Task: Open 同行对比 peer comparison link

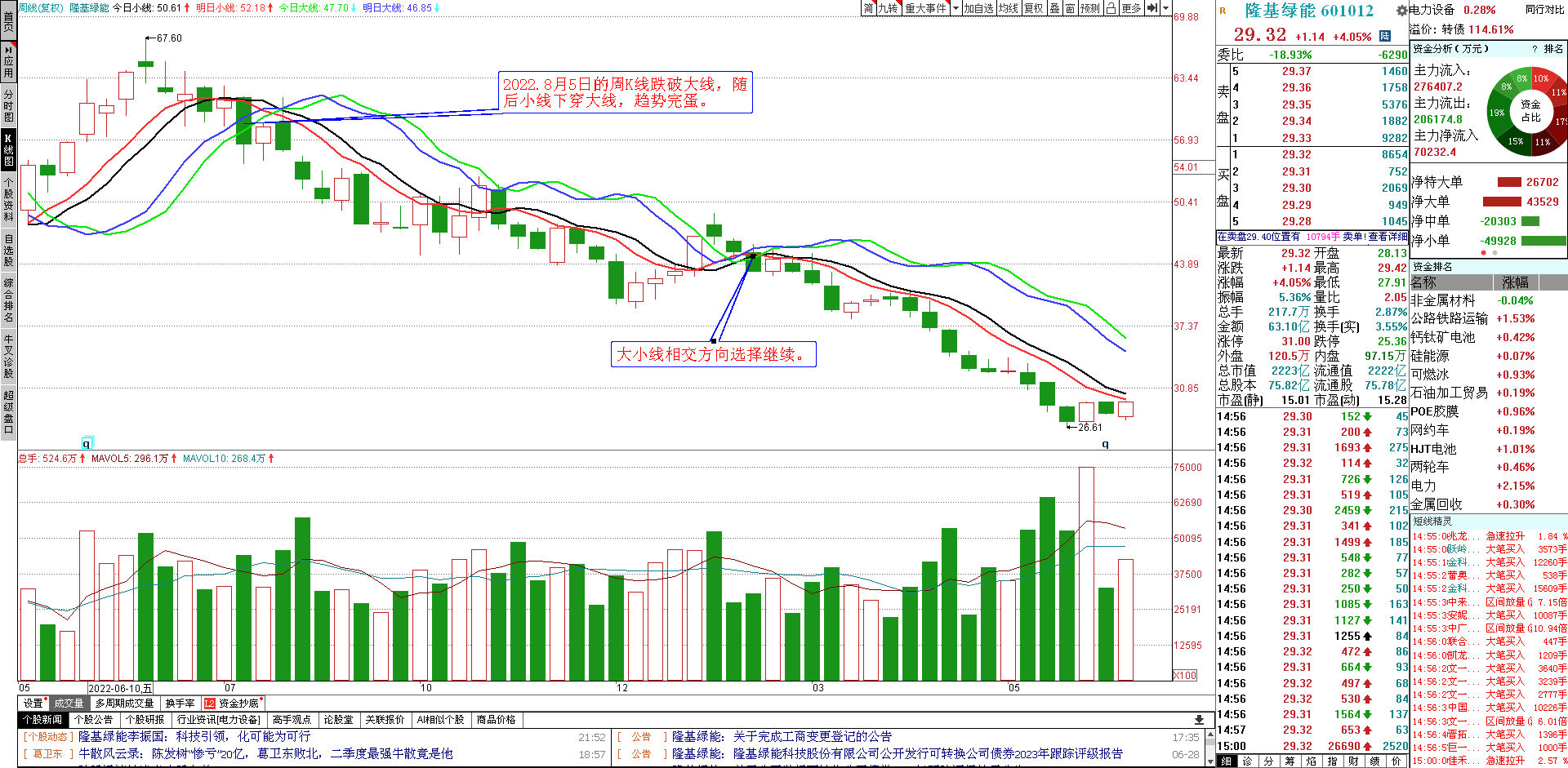Action: pyautogui.click(x=1544, y=10)
